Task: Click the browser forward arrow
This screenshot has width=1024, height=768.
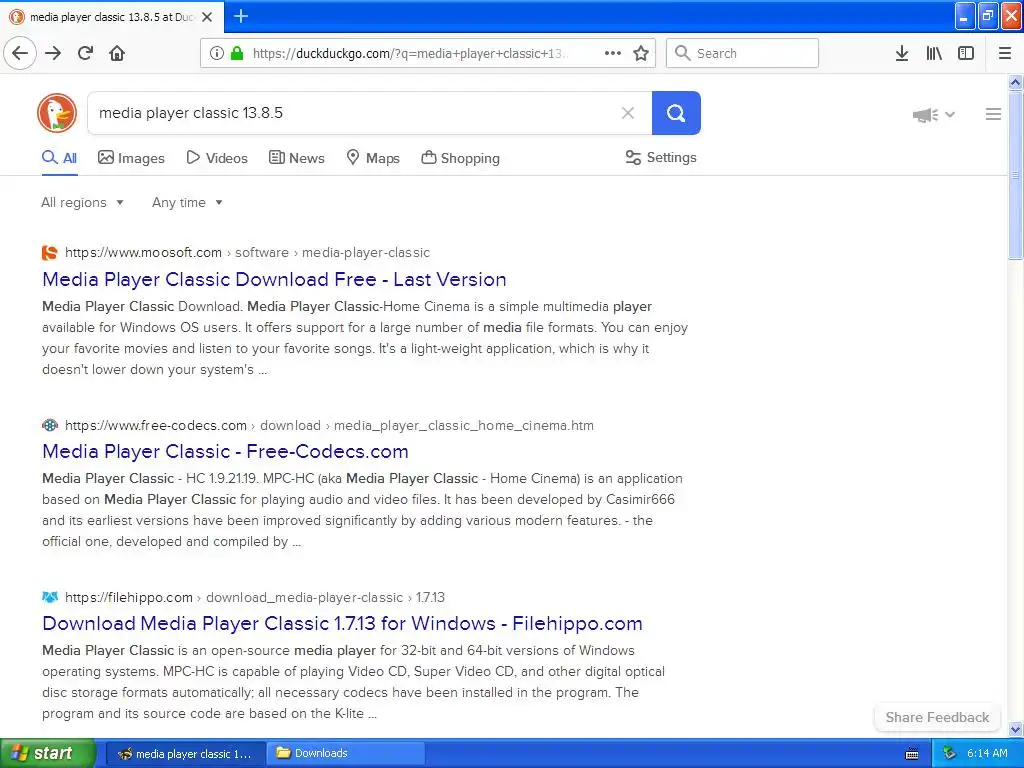Action: [x=53, y=54]
